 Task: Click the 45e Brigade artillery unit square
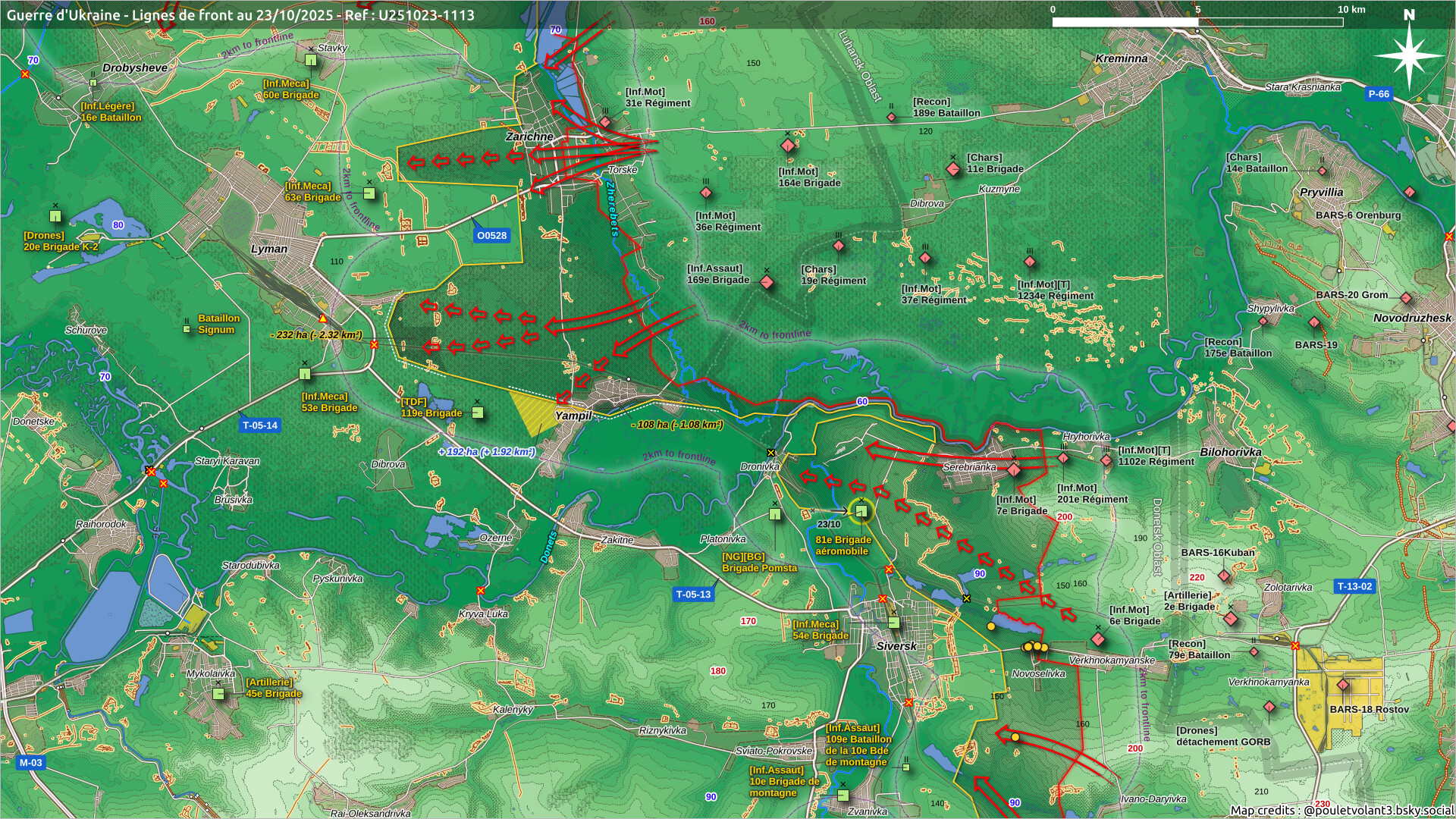(218, 693)
